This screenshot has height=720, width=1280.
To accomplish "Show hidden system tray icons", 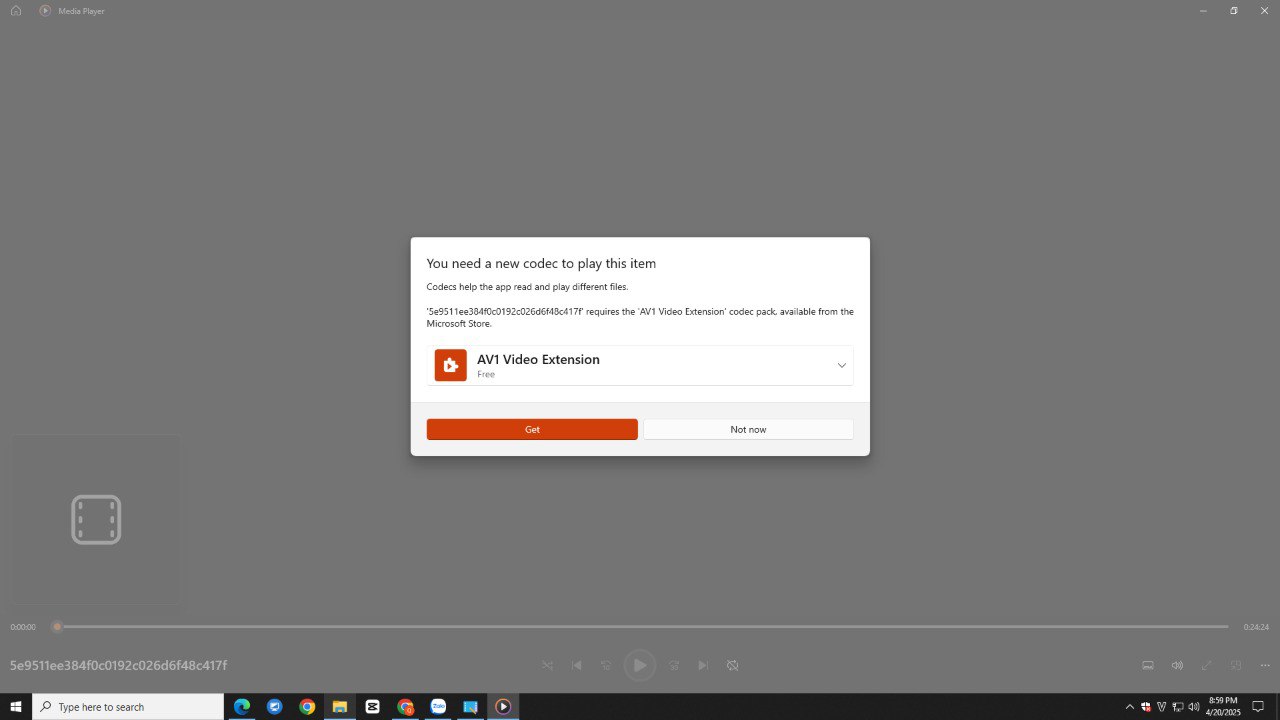I will click(x=1130, y=706).
